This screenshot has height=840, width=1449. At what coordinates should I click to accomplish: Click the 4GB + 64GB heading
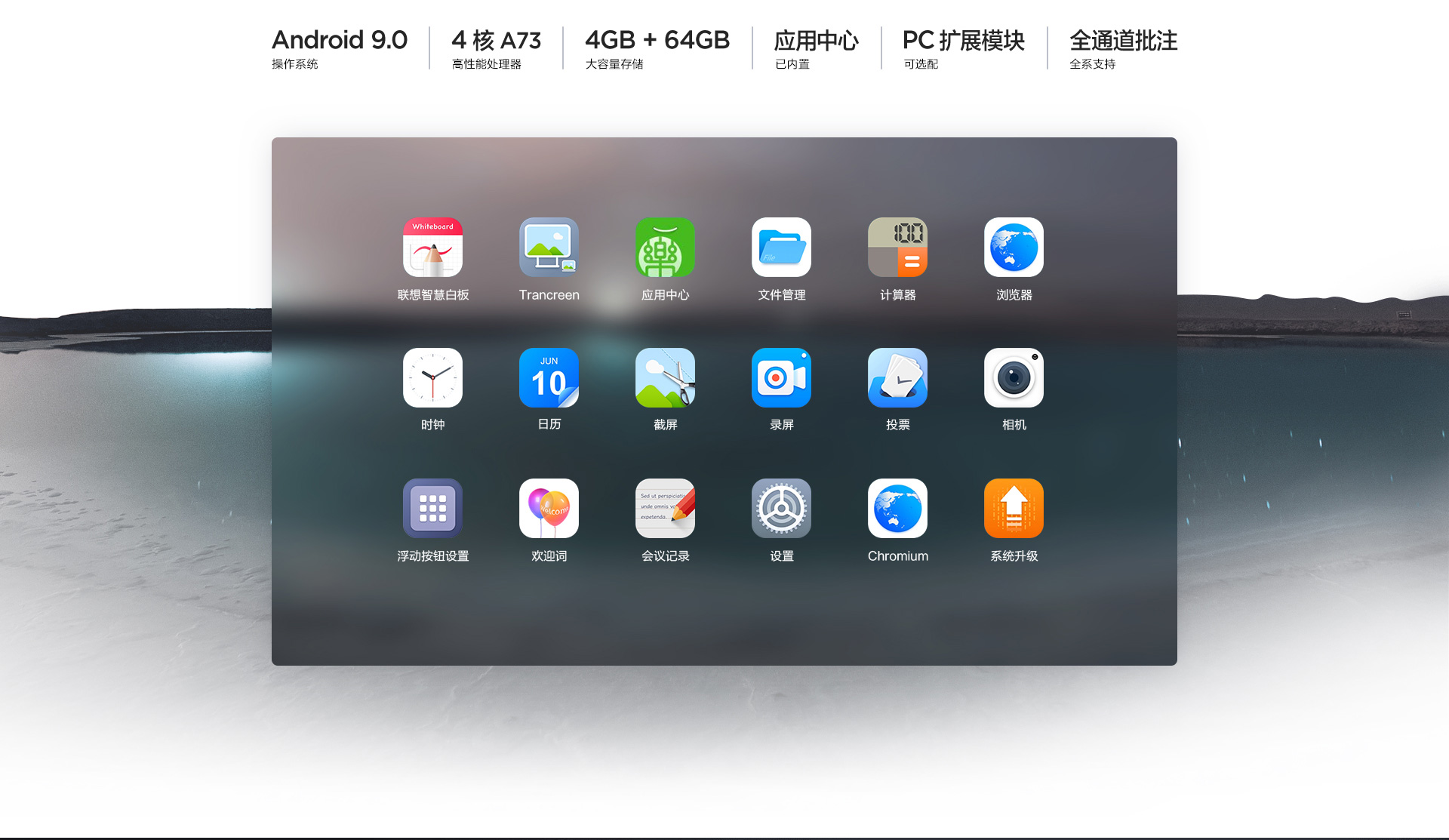point(657,39)
